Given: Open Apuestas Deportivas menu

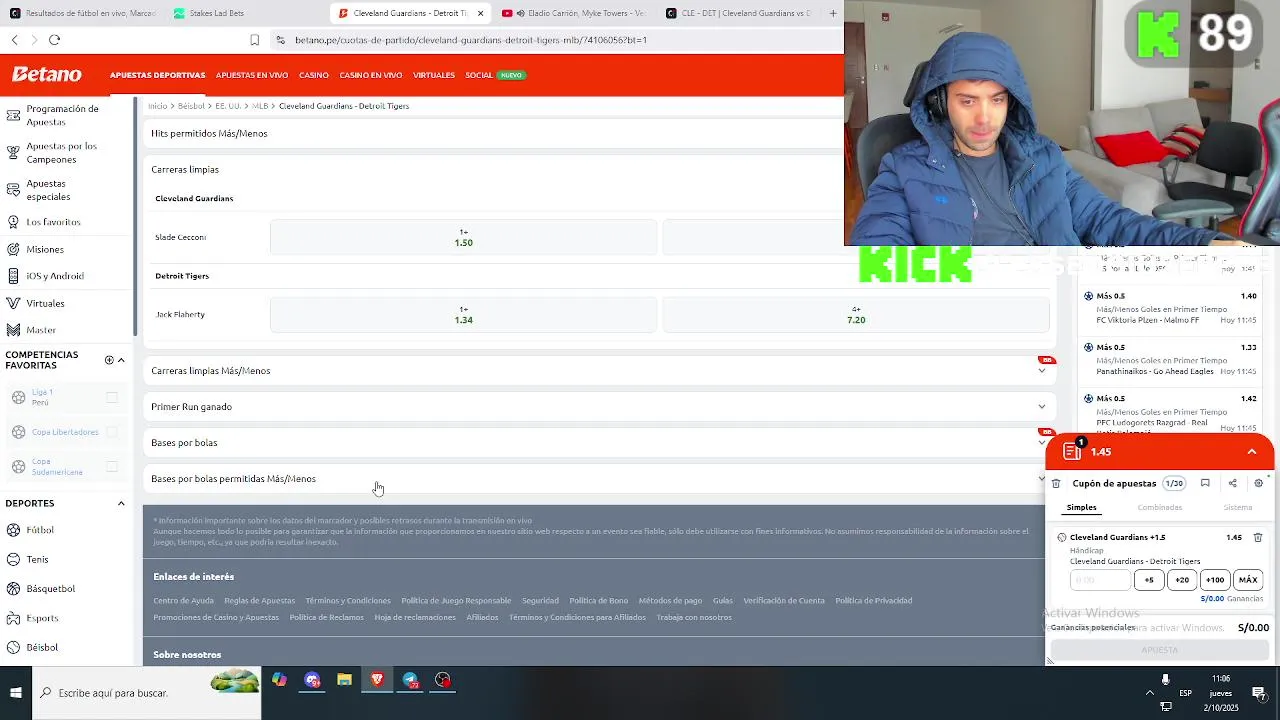Looking at the screenshot, I should pyautogui.click(x=157, y=75).
